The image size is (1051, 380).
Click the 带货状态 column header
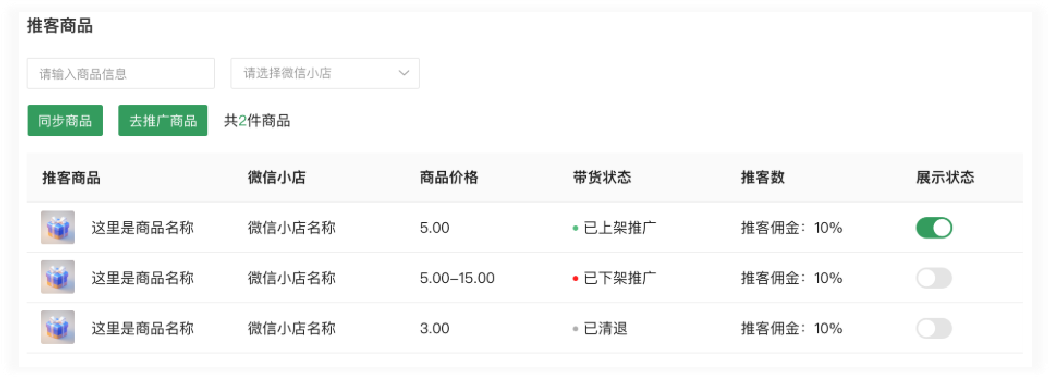pyautogui.click(x=602, y=178)
